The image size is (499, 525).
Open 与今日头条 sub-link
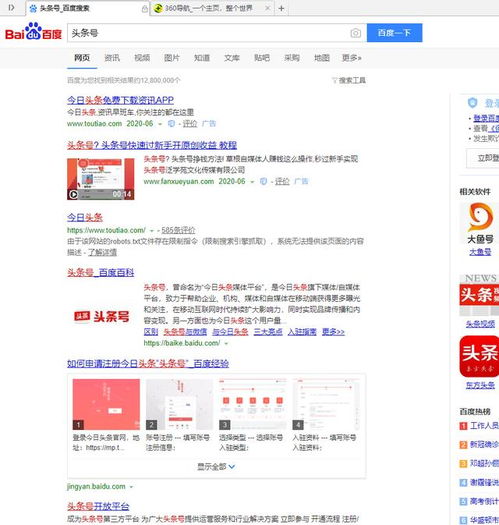pos(230,332)
